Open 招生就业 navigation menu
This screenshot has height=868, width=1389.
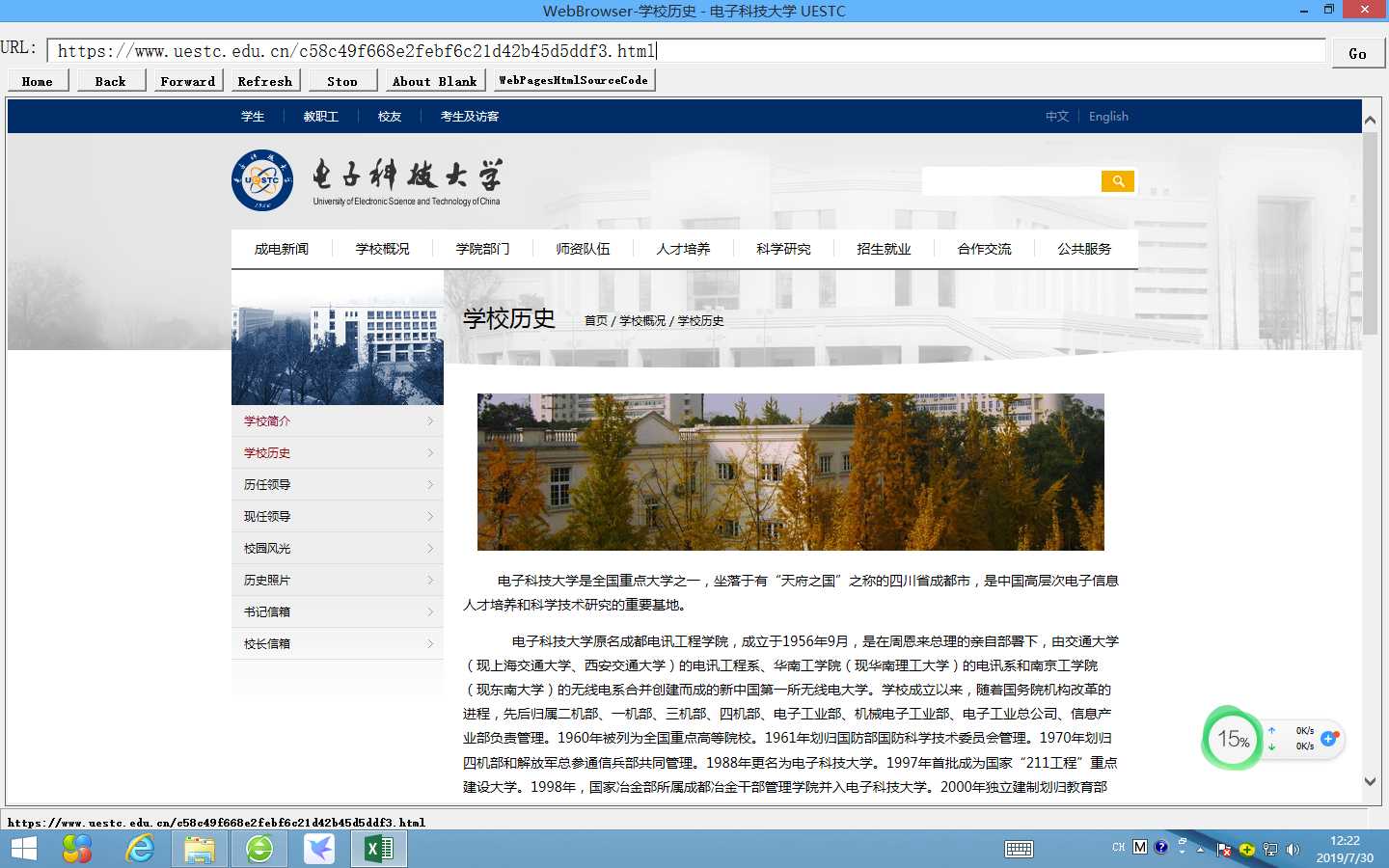[884, 249]
